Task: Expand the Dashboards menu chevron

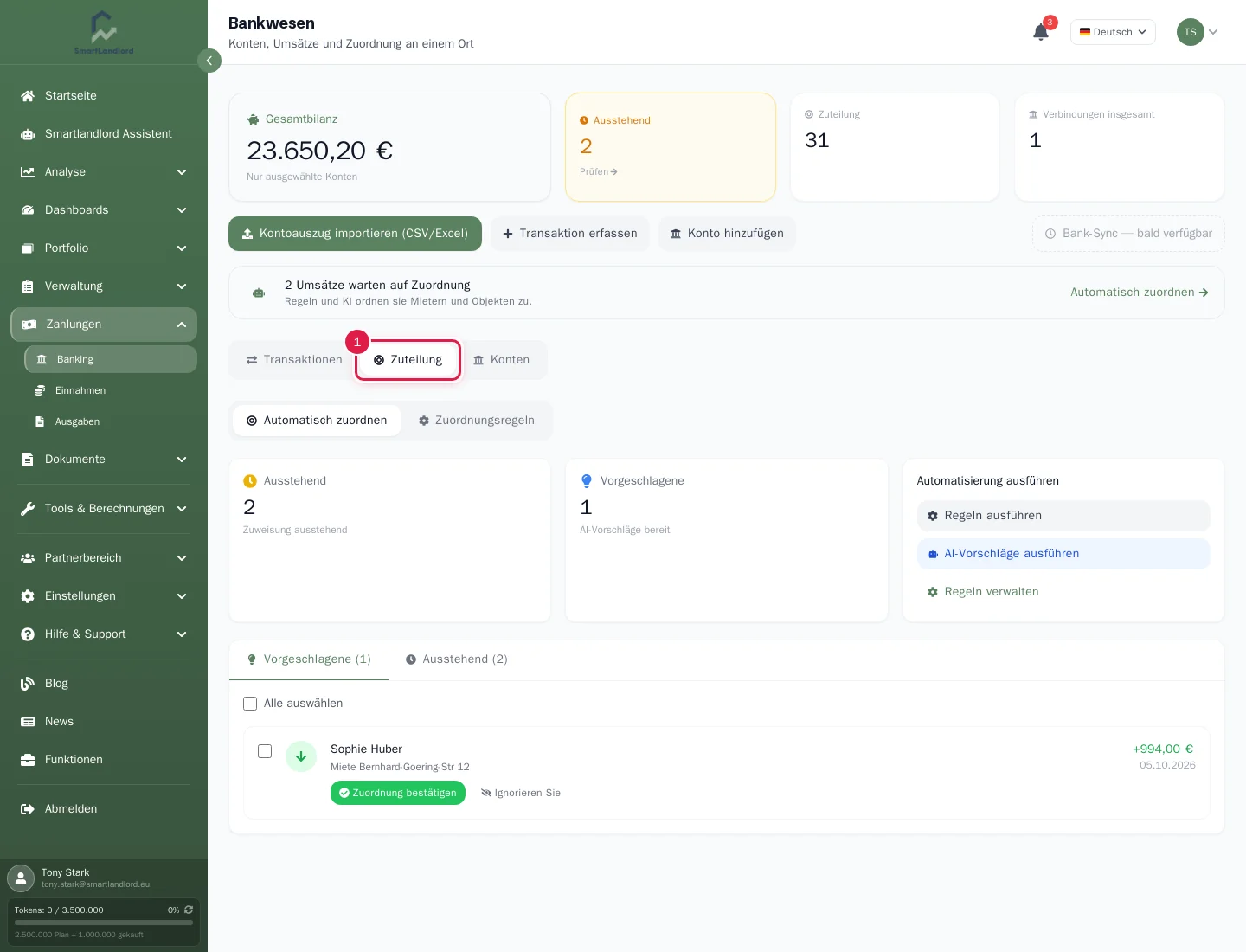Action: 182,210
